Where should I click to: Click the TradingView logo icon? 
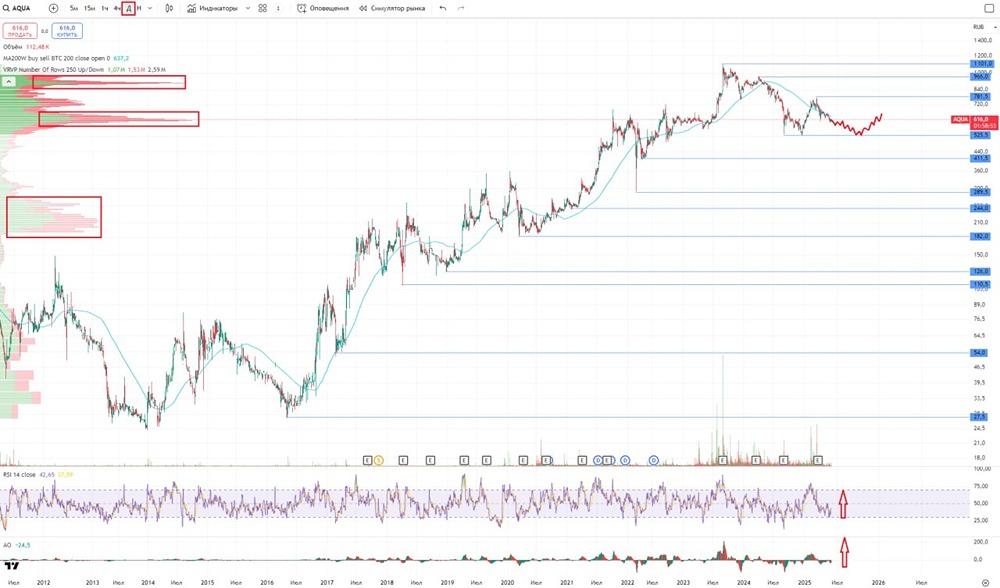point(11,565)
